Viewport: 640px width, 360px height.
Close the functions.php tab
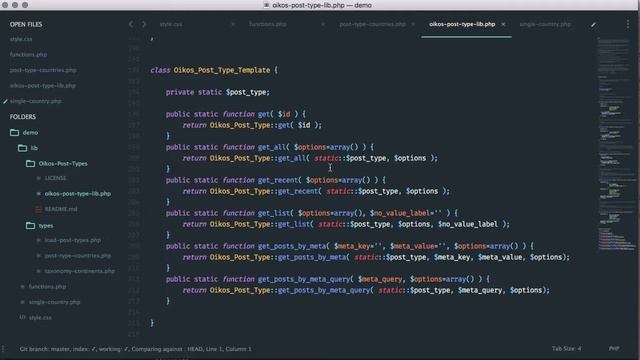click(323, 24)
